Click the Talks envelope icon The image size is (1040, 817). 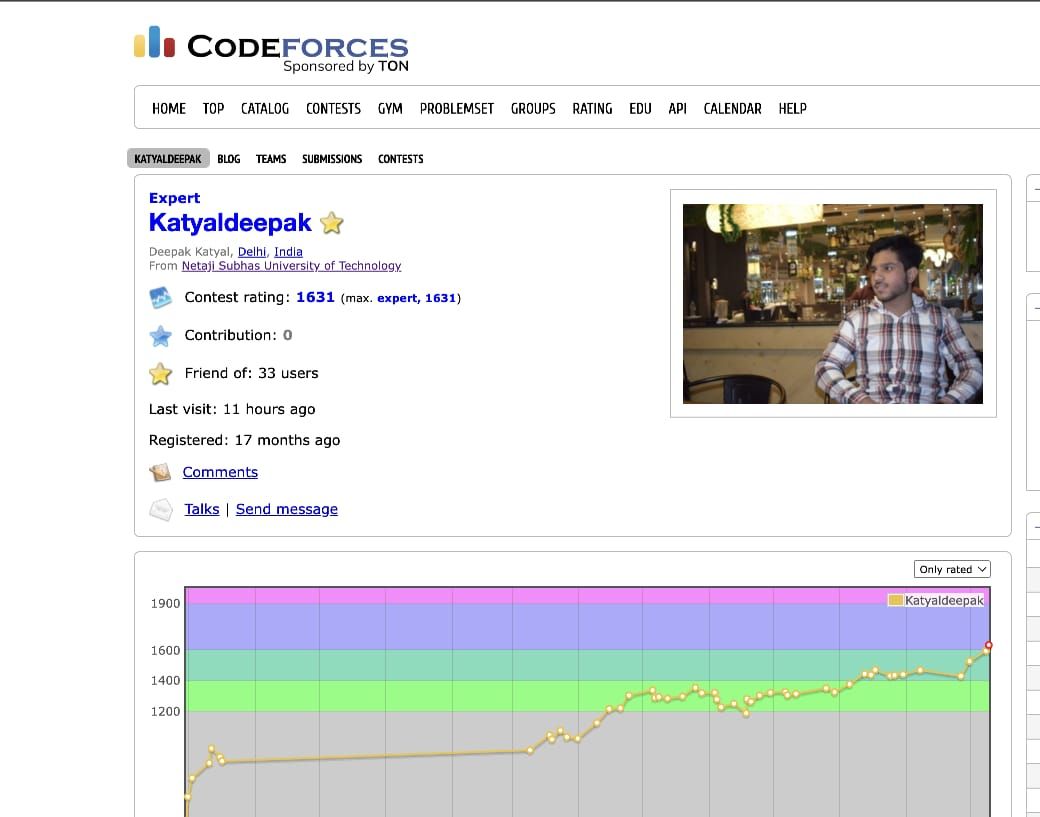[x=160, y=510]
